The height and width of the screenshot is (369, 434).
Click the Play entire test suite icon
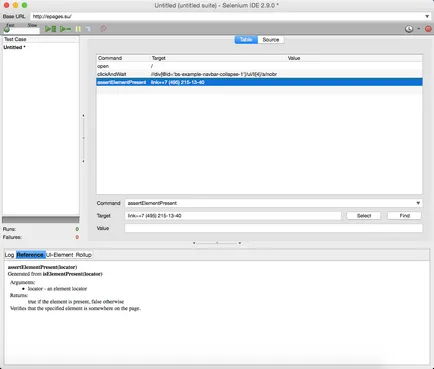tap(50, 29)
